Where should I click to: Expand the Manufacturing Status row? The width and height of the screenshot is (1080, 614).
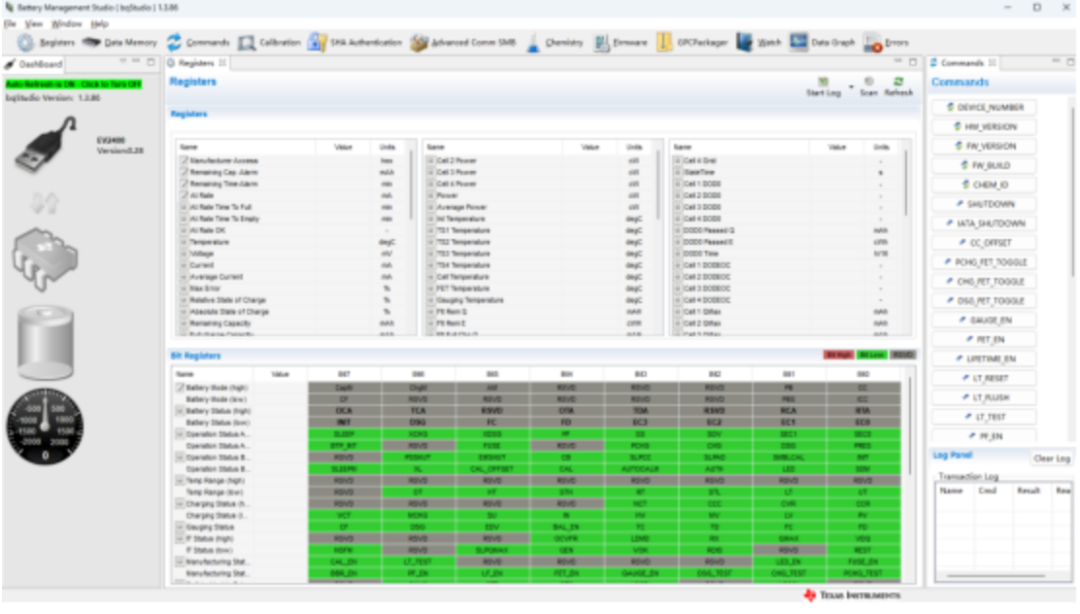(x=180, y=562)
